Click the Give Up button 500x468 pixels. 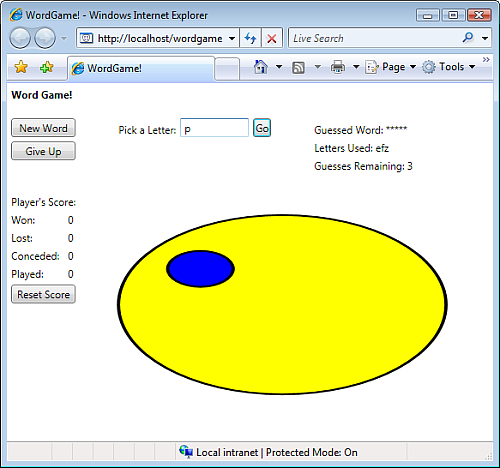tap(43, 151)
